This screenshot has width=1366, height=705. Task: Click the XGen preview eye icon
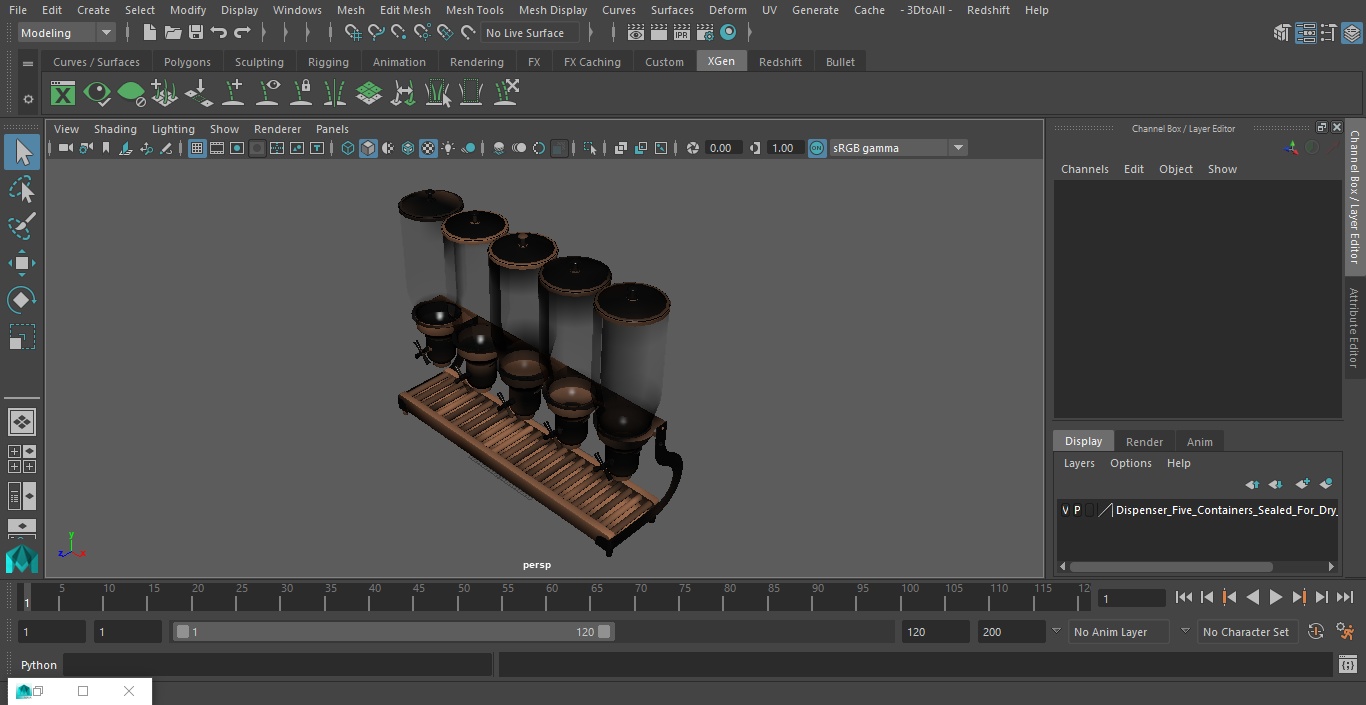97,94
